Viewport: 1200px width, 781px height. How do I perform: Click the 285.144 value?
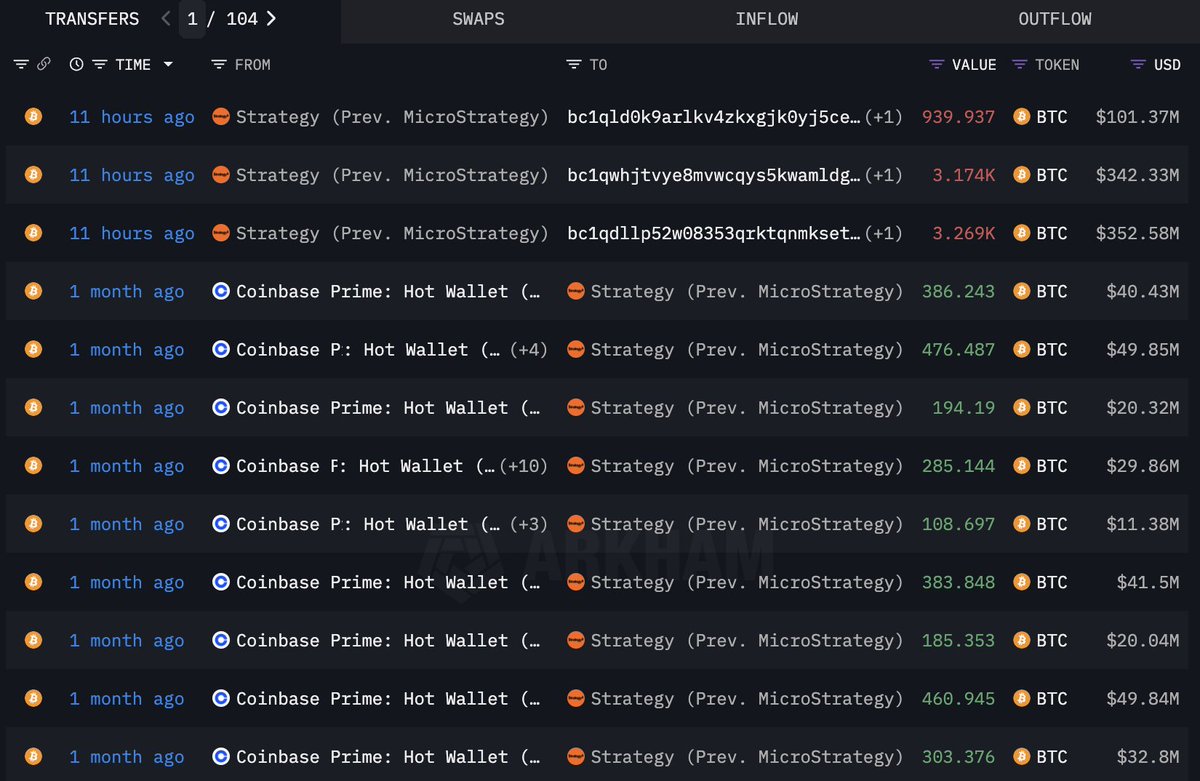(959, 466)
